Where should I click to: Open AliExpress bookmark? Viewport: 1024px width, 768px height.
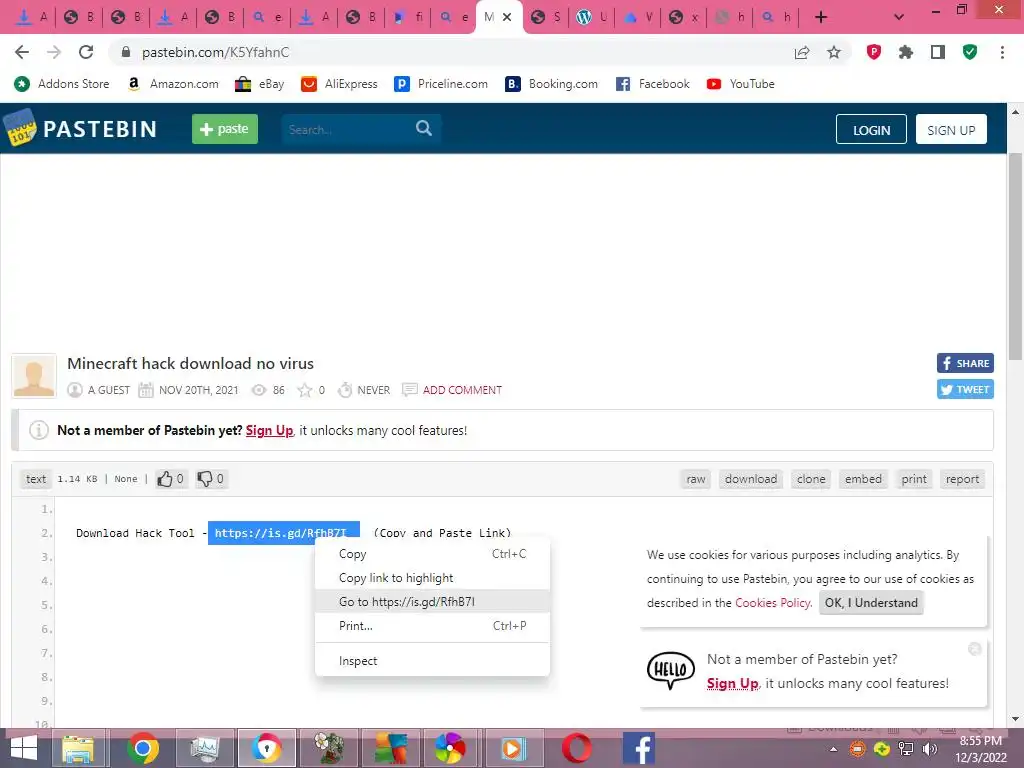click(340, 84)
